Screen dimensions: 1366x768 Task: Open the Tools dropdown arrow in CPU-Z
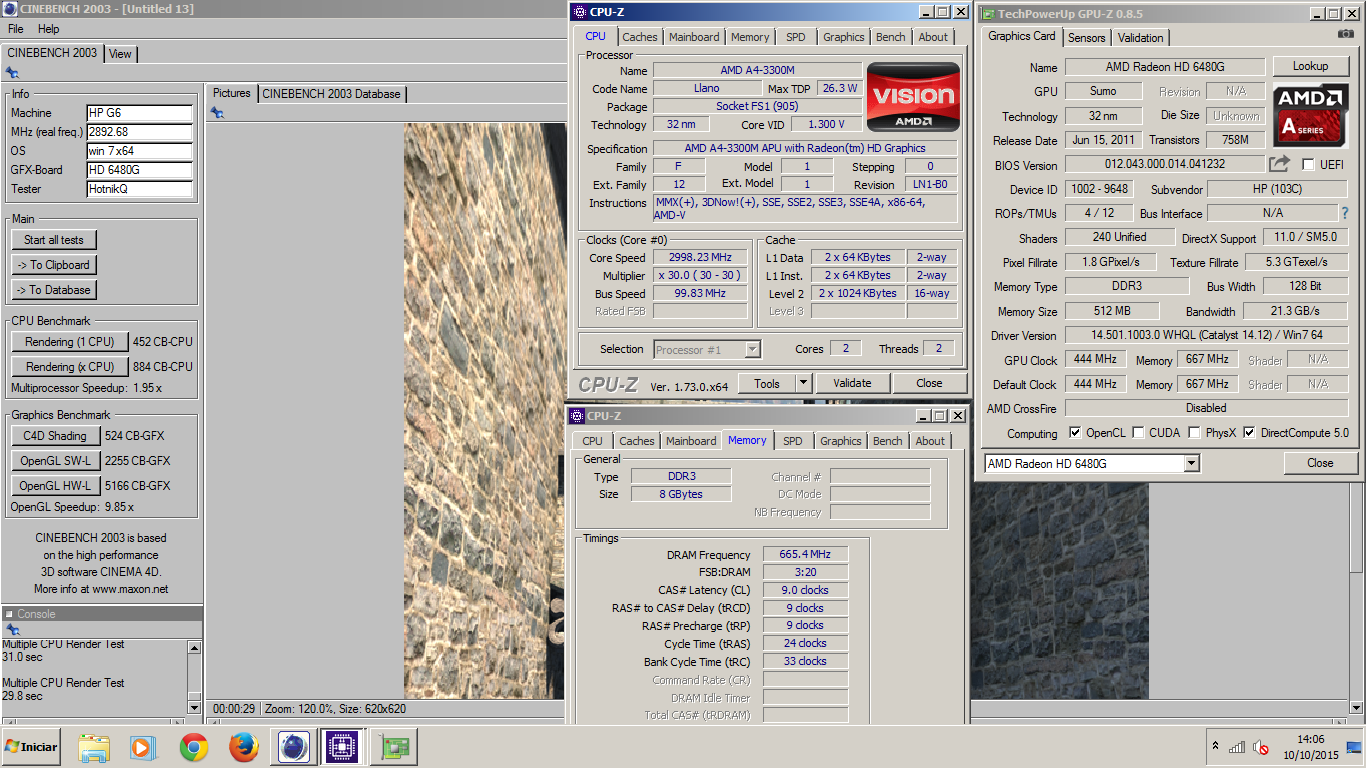coord(804,383)
